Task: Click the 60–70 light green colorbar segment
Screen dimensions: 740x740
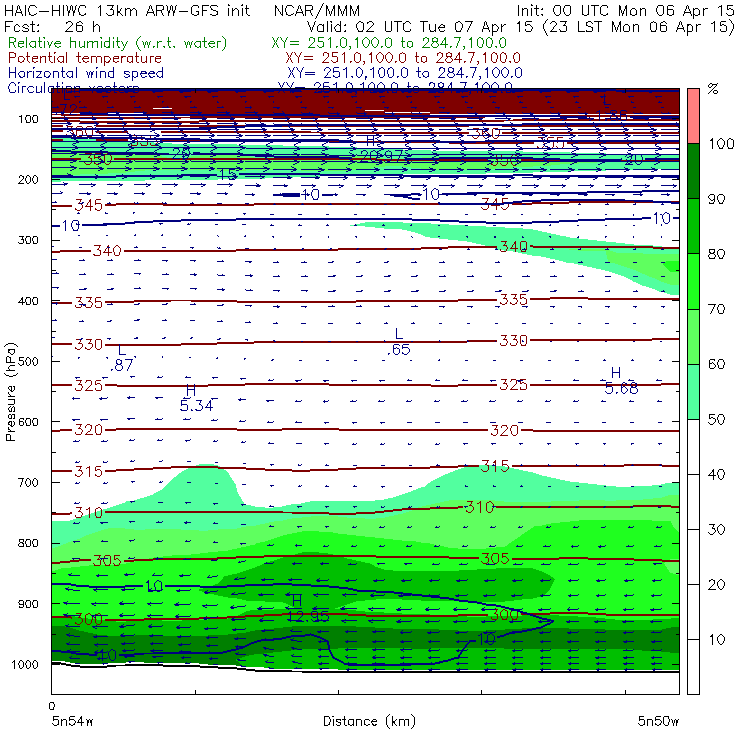Action: [x=693, y=336]
